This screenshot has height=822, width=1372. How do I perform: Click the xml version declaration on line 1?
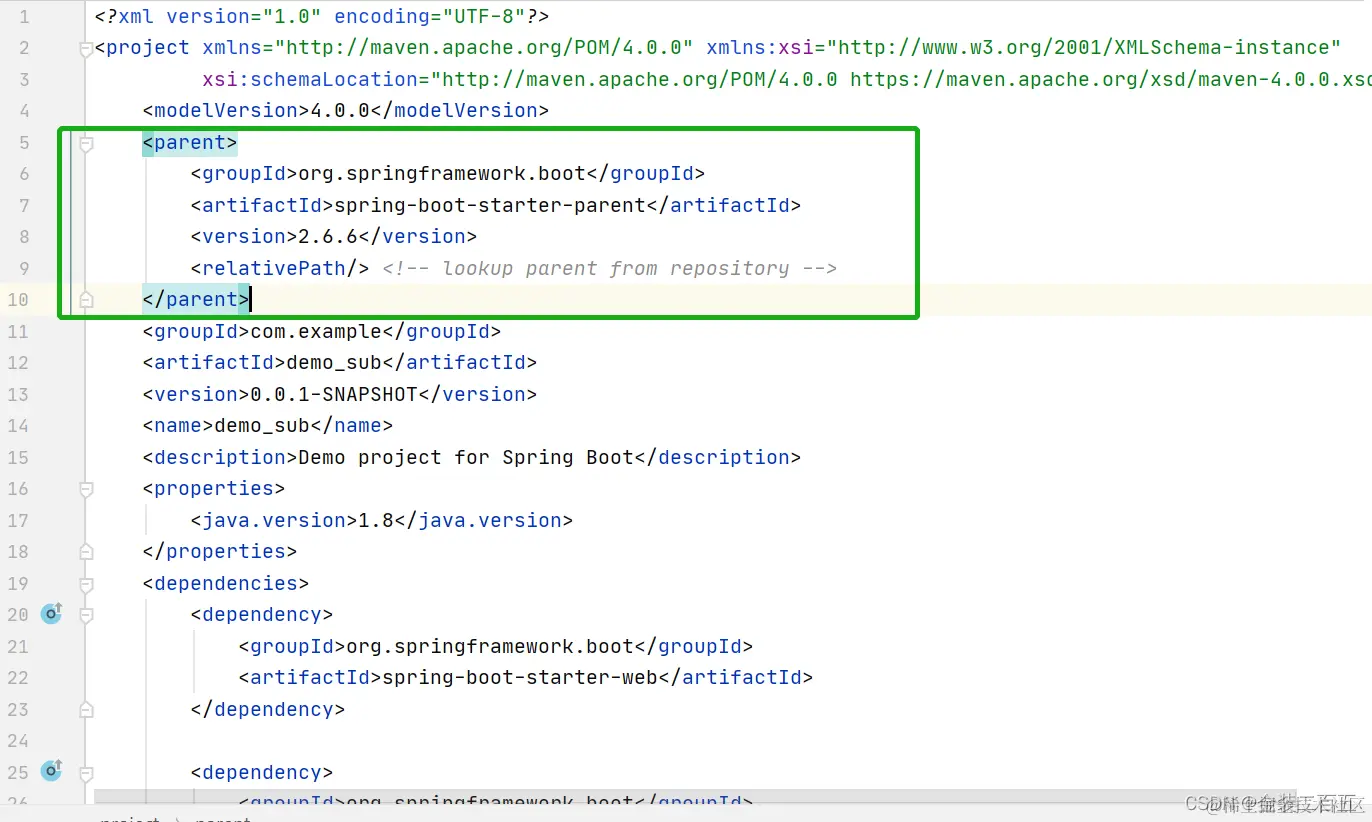[322, 17]
